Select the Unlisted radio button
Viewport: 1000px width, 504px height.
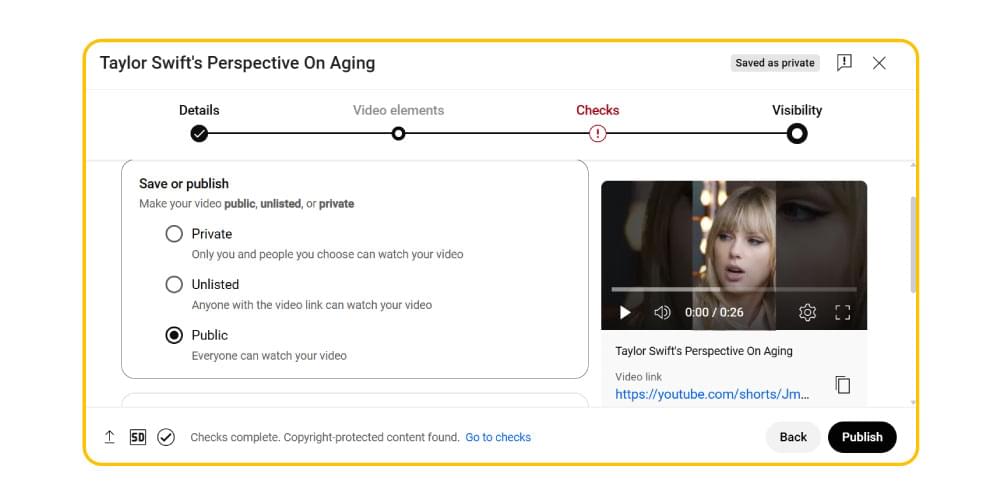174,284
